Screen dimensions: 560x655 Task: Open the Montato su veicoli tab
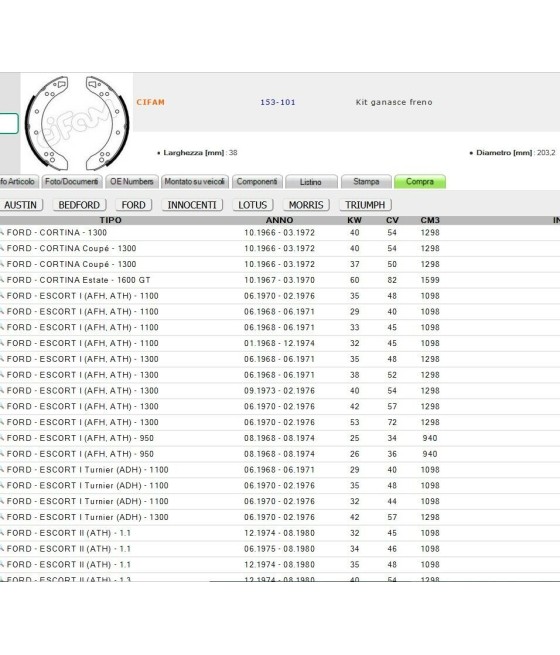(195, 182)
